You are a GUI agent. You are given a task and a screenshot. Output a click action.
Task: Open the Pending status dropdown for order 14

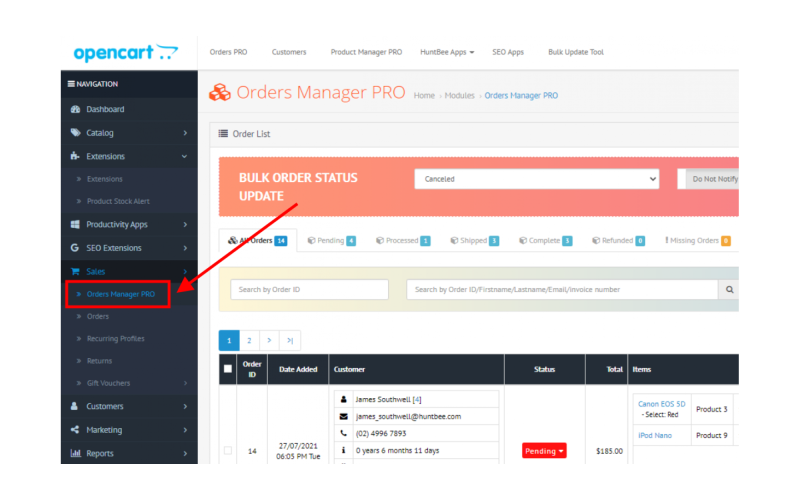pyautogui.click(x=544, y=451)
